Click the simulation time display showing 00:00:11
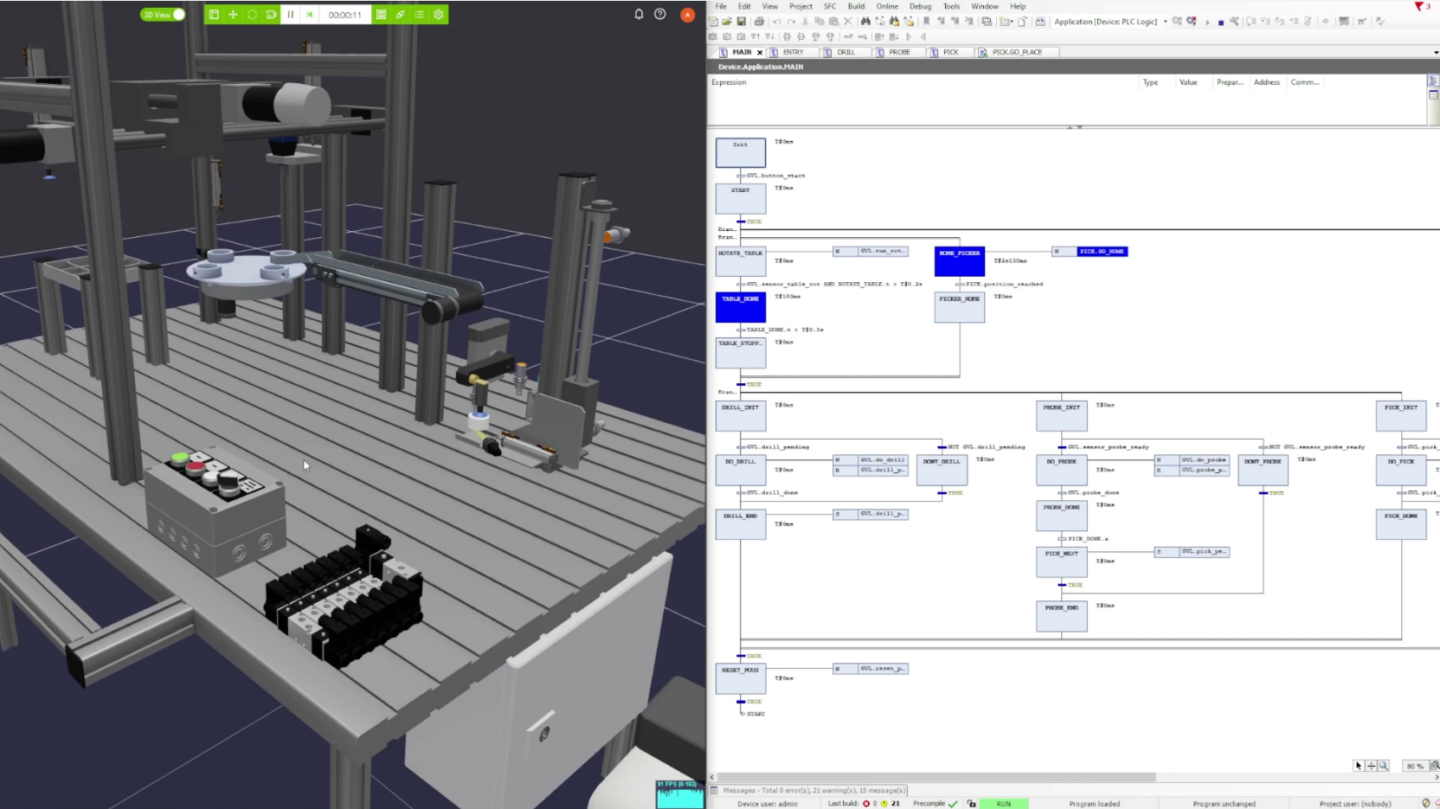Image resolution: width=1440 pixels, height=809 pixels. 343,14
